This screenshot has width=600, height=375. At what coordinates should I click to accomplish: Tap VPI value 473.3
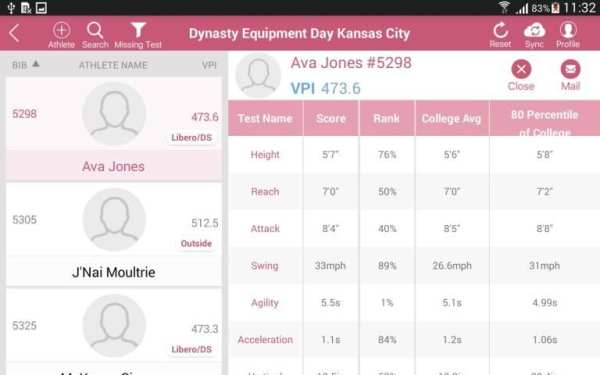[205, 329]
